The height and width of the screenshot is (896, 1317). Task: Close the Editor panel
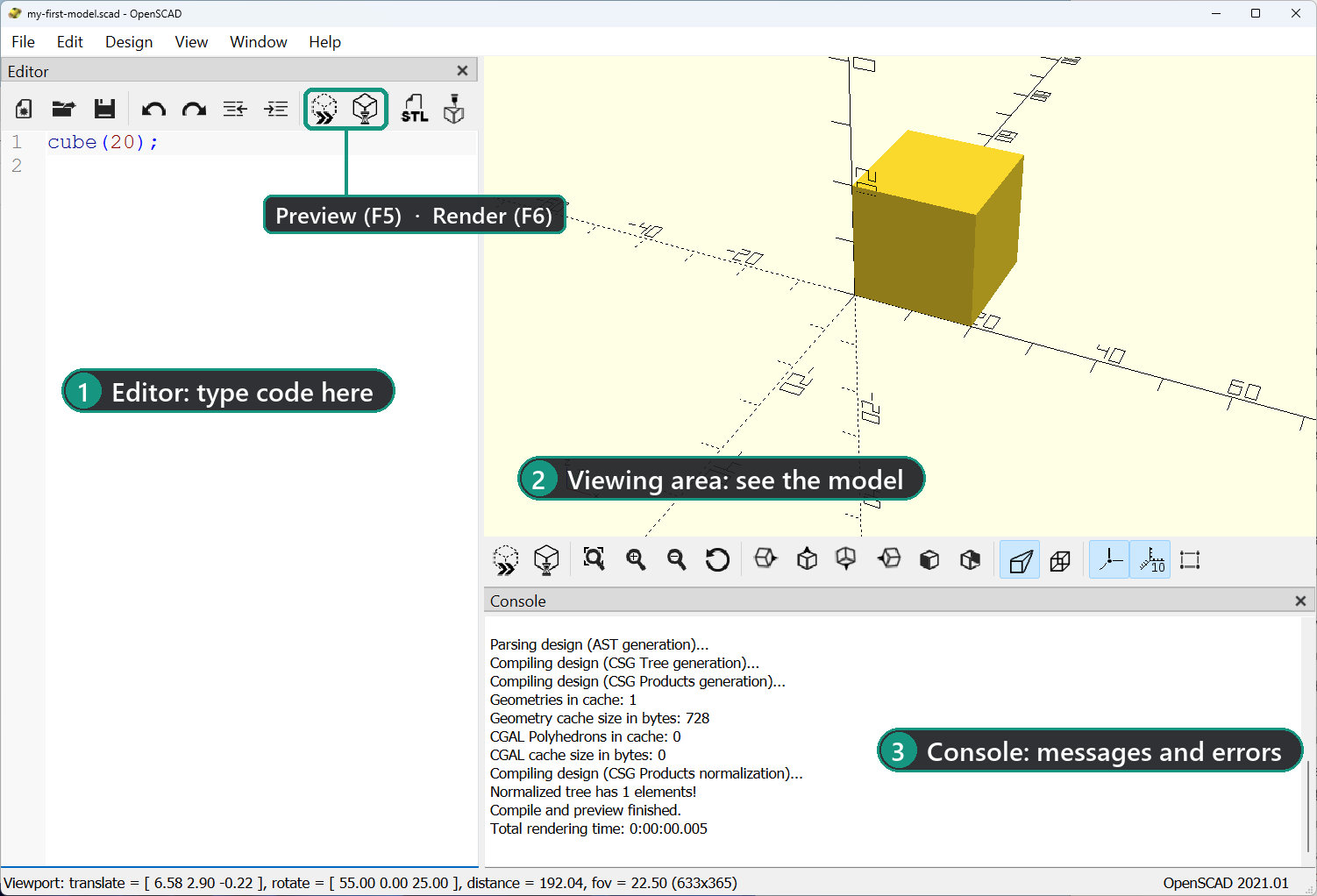point(463,71)
